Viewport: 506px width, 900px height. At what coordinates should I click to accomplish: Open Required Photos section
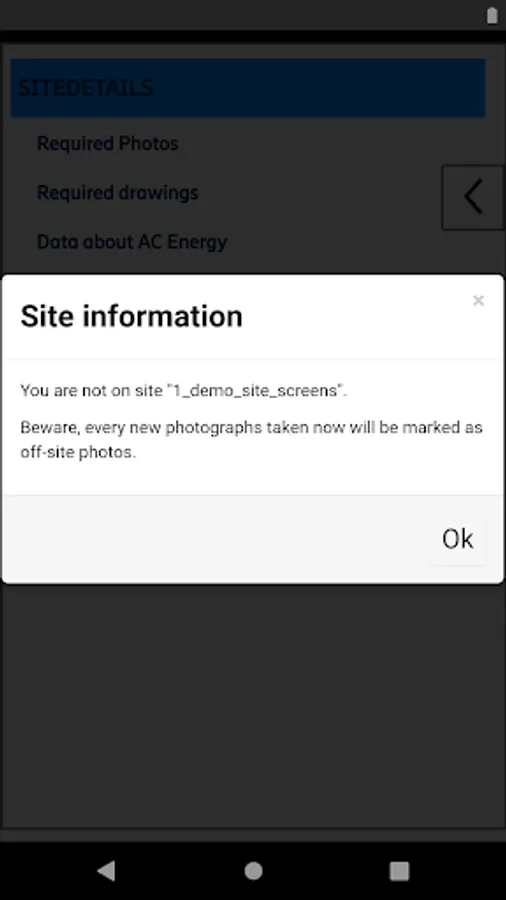(108, 143)
